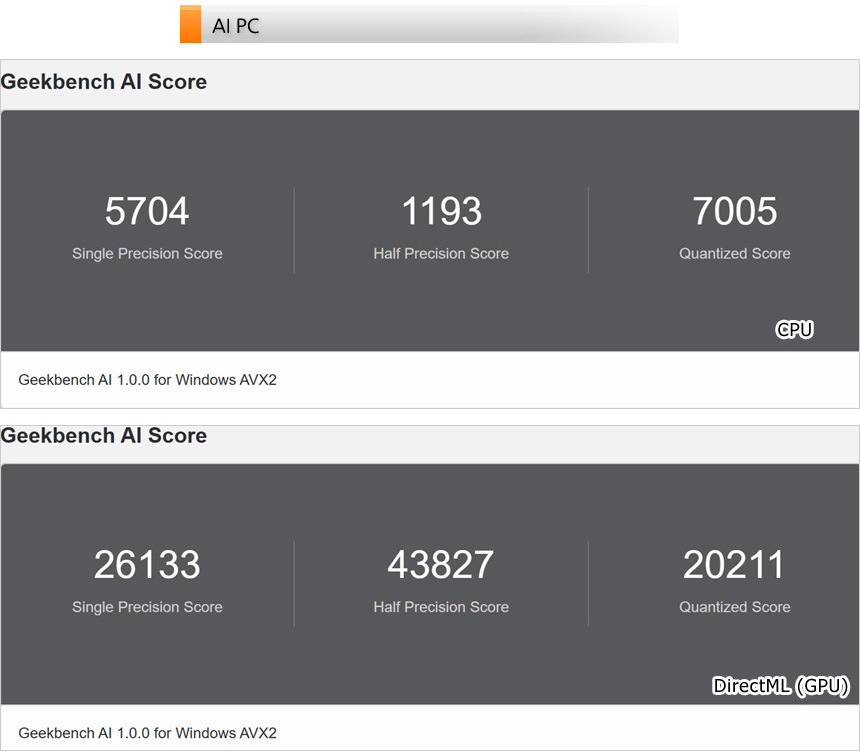
Task: Click the CPU badge label
Action: (795, 330)
